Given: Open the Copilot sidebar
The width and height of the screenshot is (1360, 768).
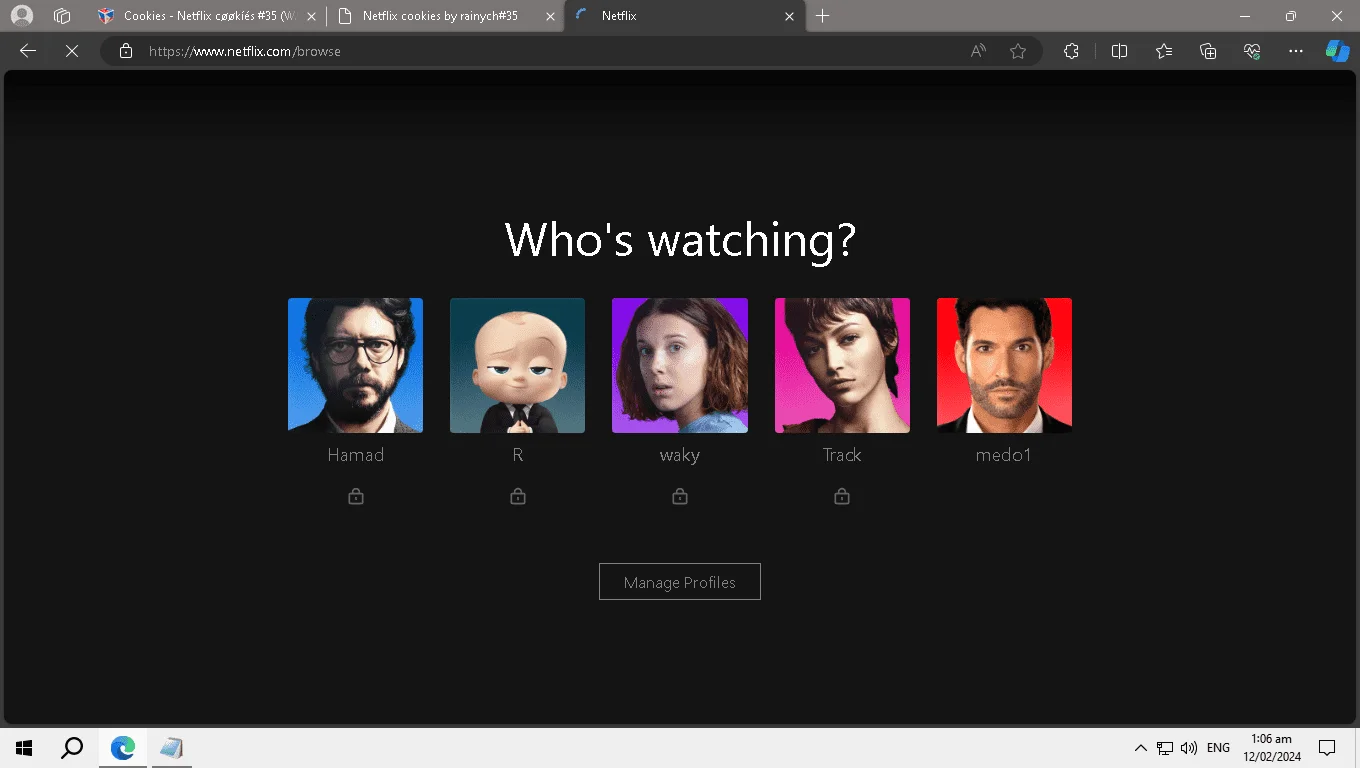Looking at the screenshot, I should [1337, 51].
